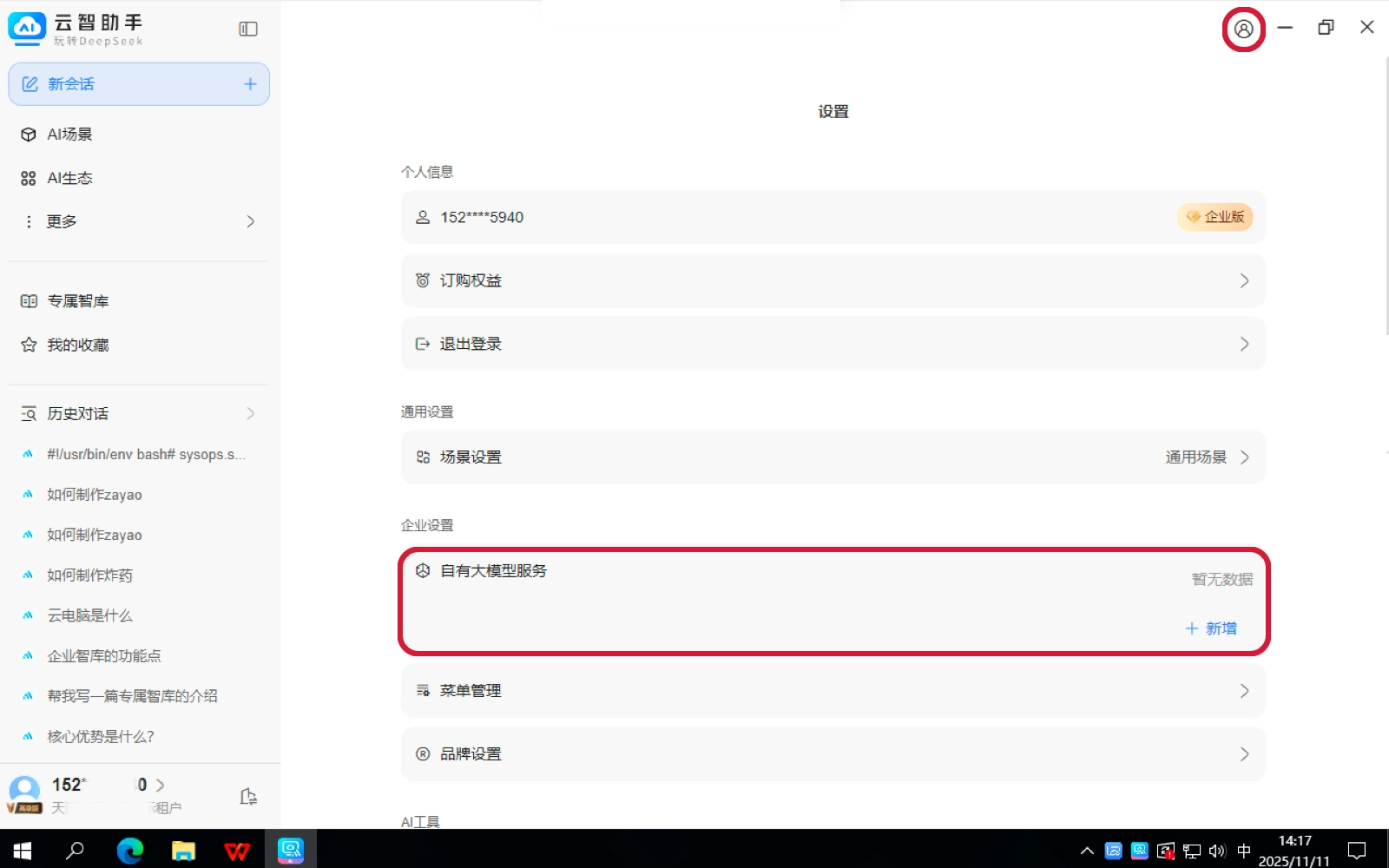Open Windows taskbar search
This screenshot has height=868, width=1389.
click(76, 851)
